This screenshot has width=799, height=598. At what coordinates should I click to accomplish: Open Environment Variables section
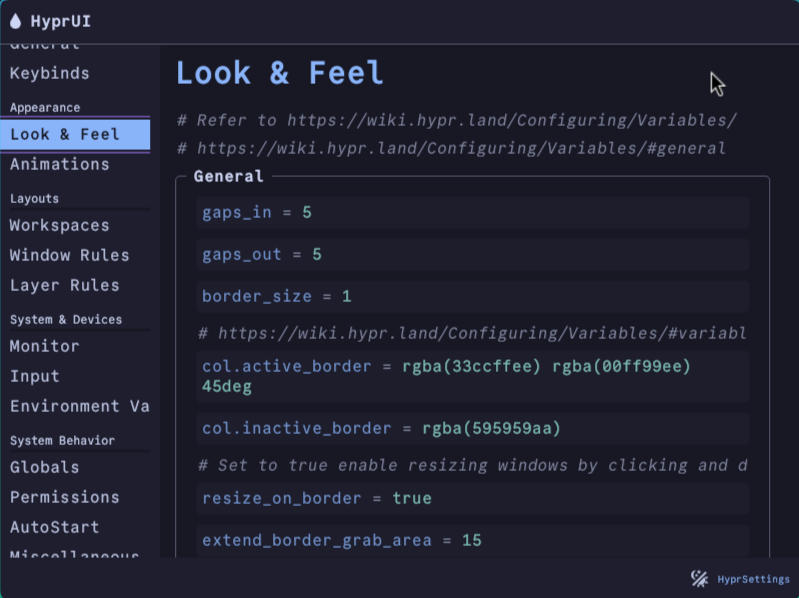(78, 406)
